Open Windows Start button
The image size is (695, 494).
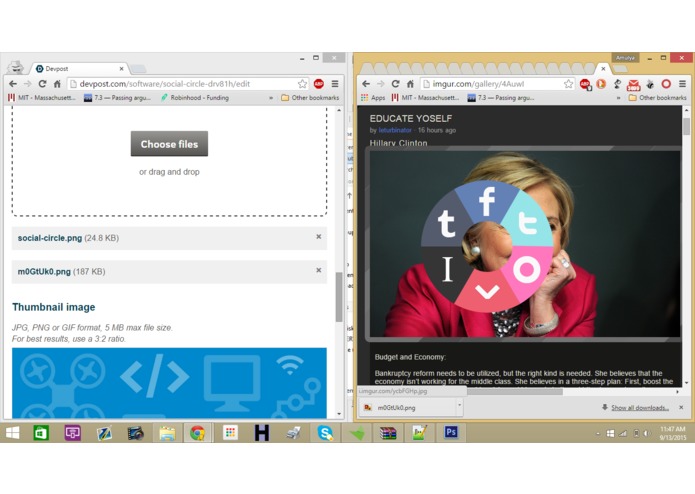pyautogui.click(x=12, y=433)
